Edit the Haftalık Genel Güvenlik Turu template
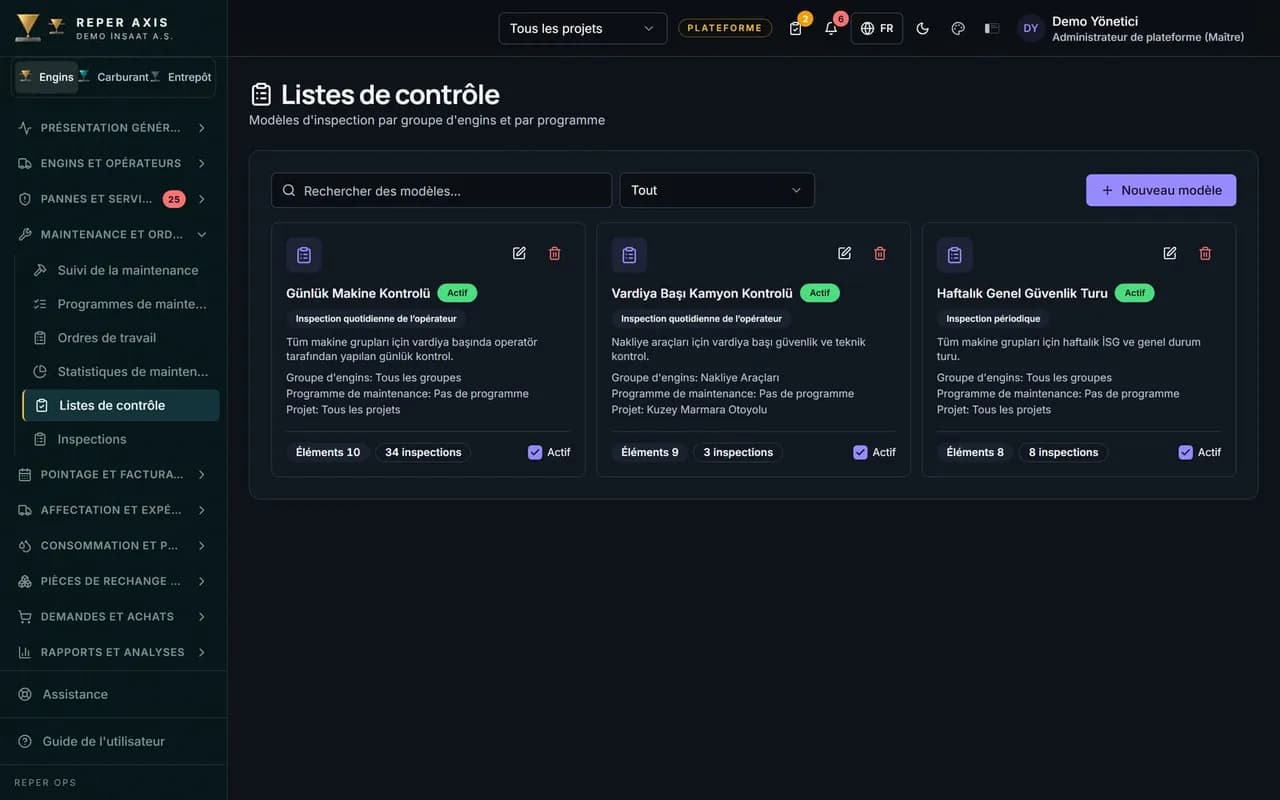The width and height of the screenshot is (1280, 800). click(x=1170, y=253)
